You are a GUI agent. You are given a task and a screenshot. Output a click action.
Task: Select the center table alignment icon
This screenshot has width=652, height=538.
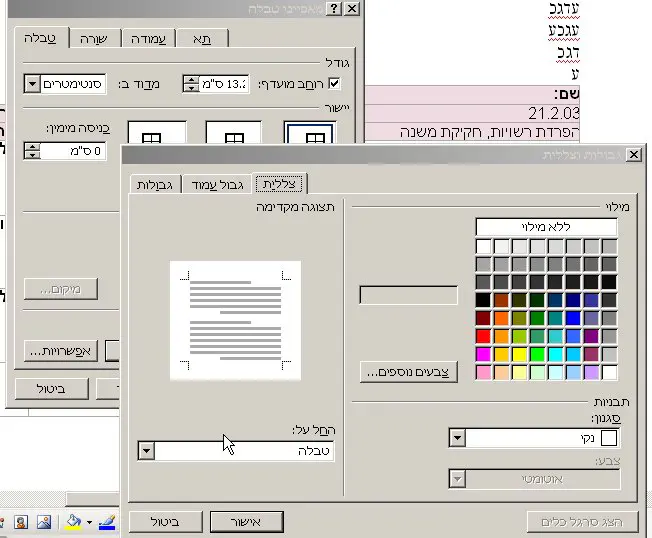coord(233,137)
